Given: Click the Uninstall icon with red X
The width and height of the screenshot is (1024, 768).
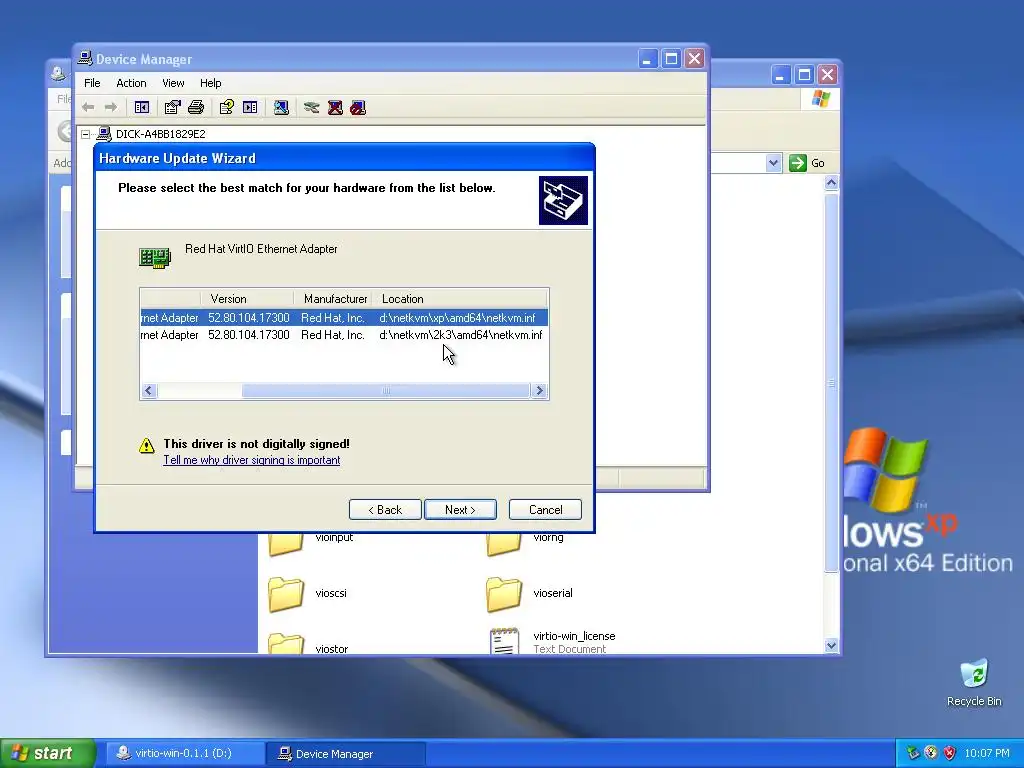Looking at the screenshot, I should click(335, 108).
